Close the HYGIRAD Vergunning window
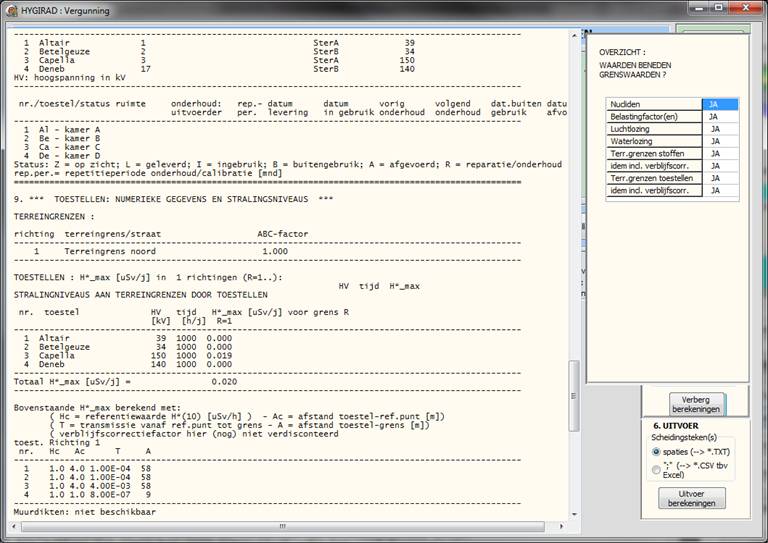768x543 pixels. point(745,7)
